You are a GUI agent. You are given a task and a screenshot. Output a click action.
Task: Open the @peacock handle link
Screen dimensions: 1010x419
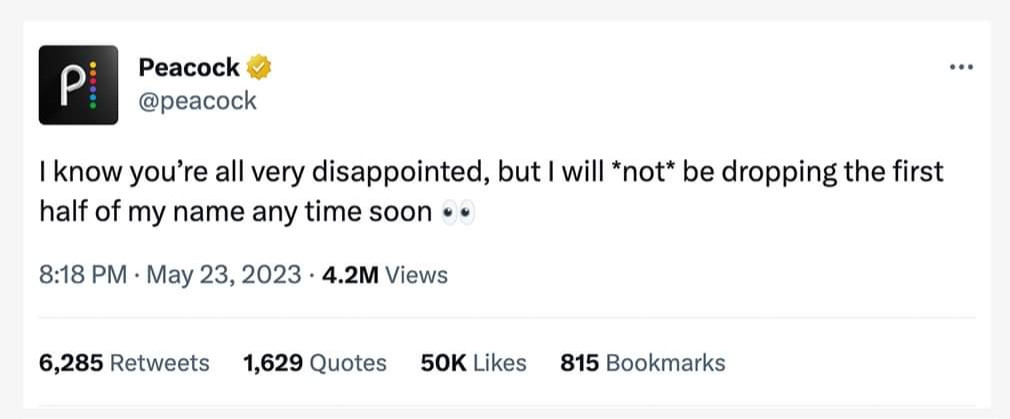[x=197, y=100]
